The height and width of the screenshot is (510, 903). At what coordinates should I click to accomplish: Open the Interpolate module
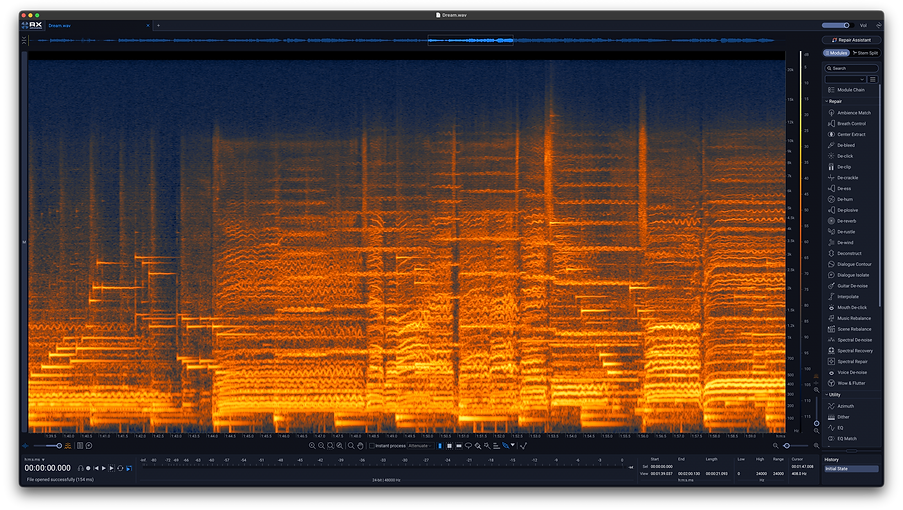point(844,296)
